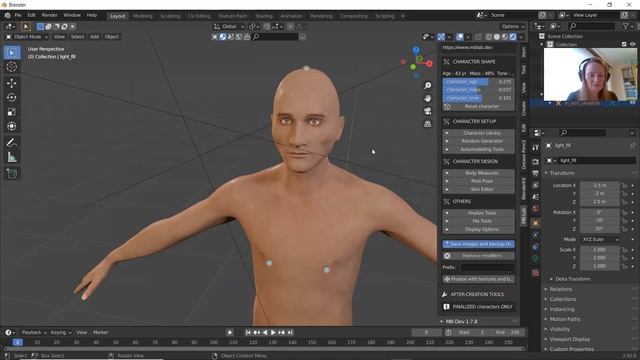
Task: Expand the Random Generator section
Action: click(x=478, y=141)
